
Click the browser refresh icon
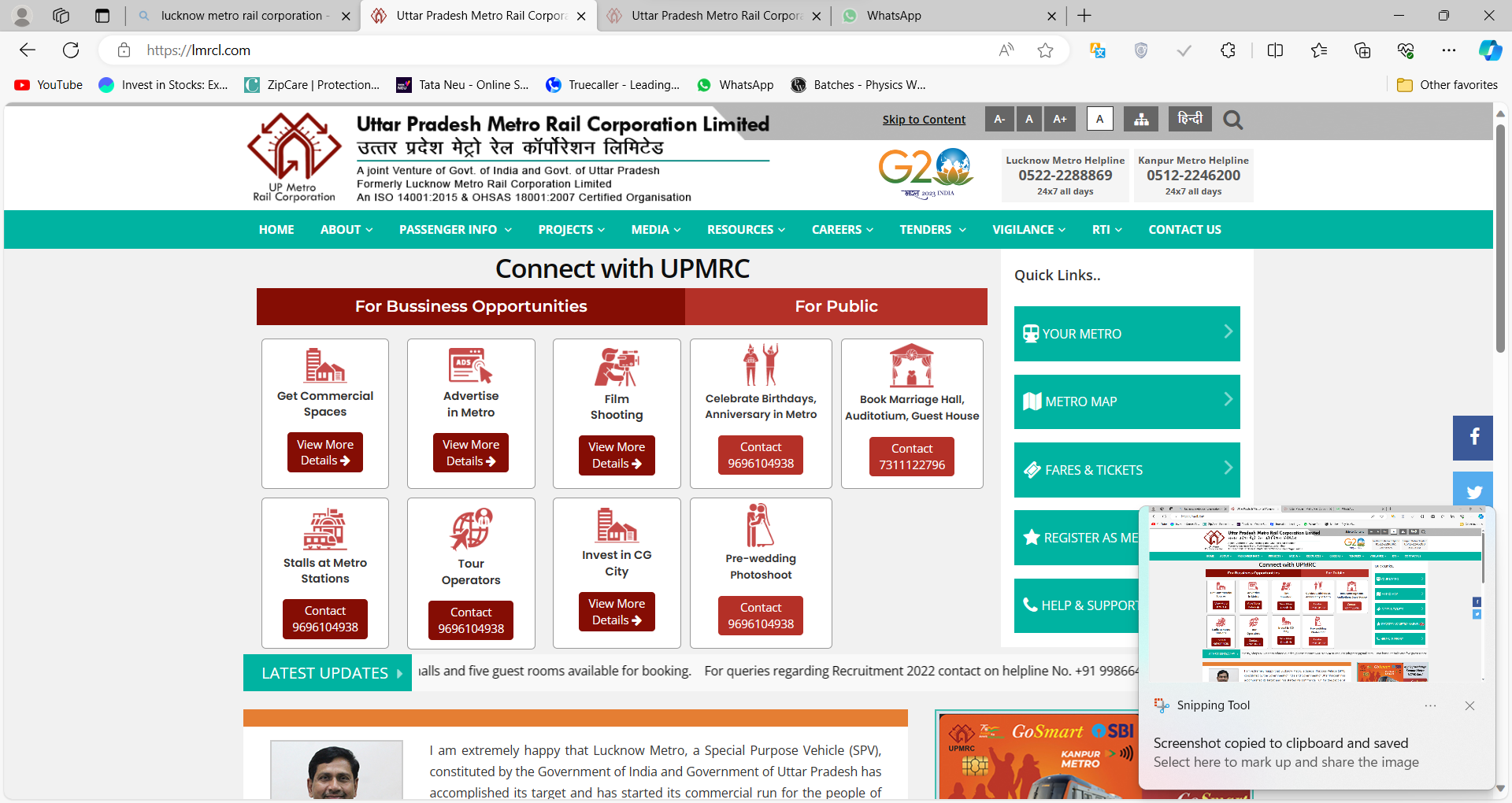[x=71, y=50]
